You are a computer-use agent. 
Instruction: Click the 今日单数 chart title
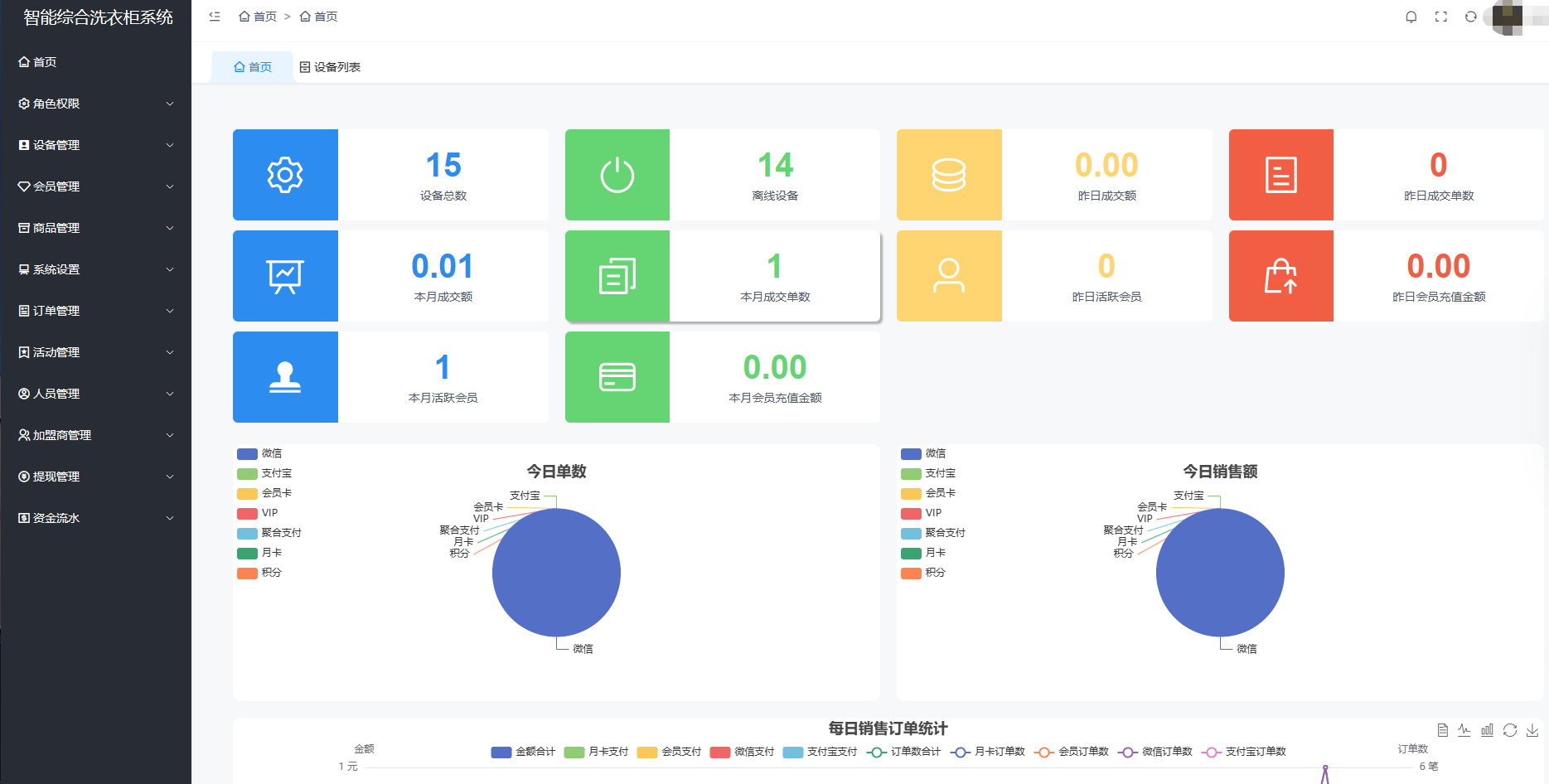tap(556, 472)
